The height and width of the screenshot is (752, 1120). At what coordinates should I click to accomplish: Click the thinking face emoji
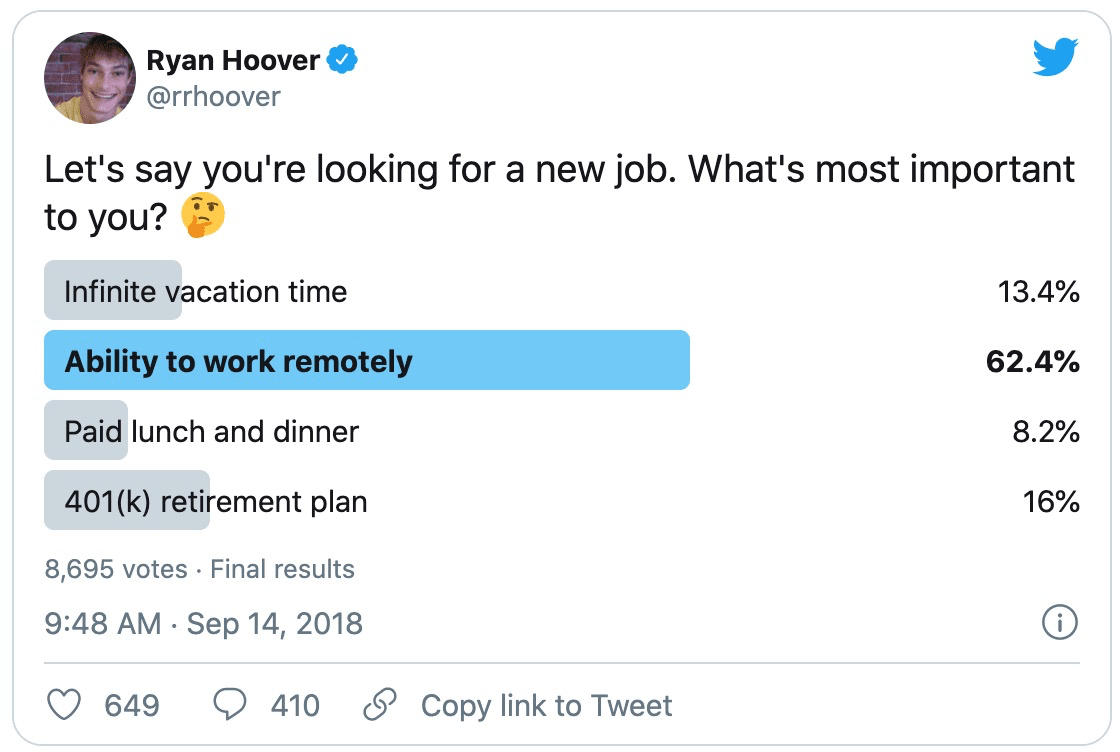203,215
